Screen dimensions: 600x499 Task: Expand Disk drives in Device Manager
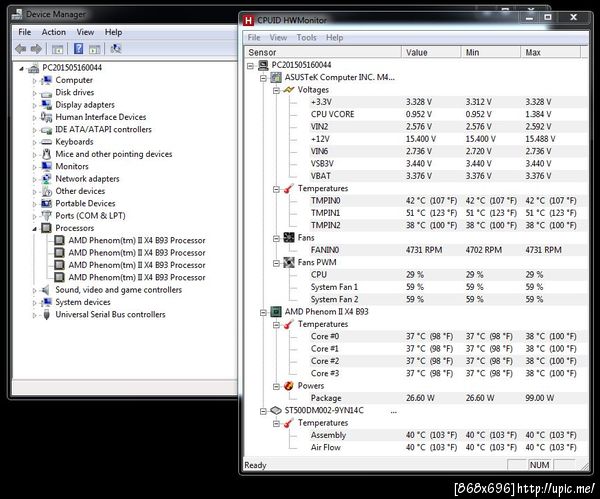[34, 93]
